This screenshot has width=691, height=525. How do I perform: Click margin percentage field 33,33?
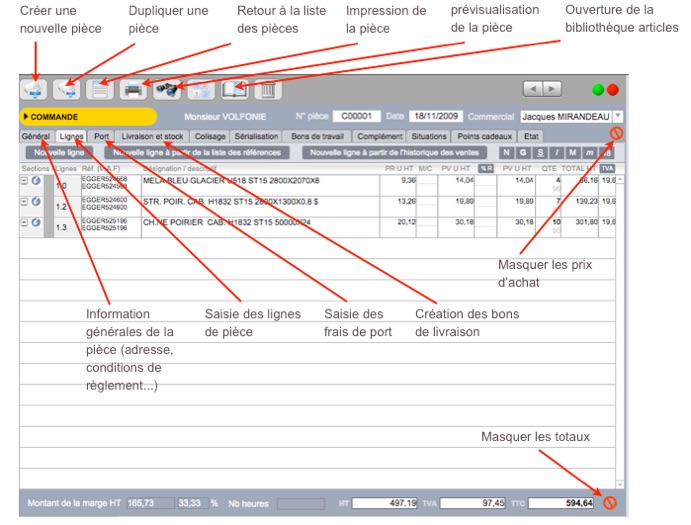[x=192, y=503]
